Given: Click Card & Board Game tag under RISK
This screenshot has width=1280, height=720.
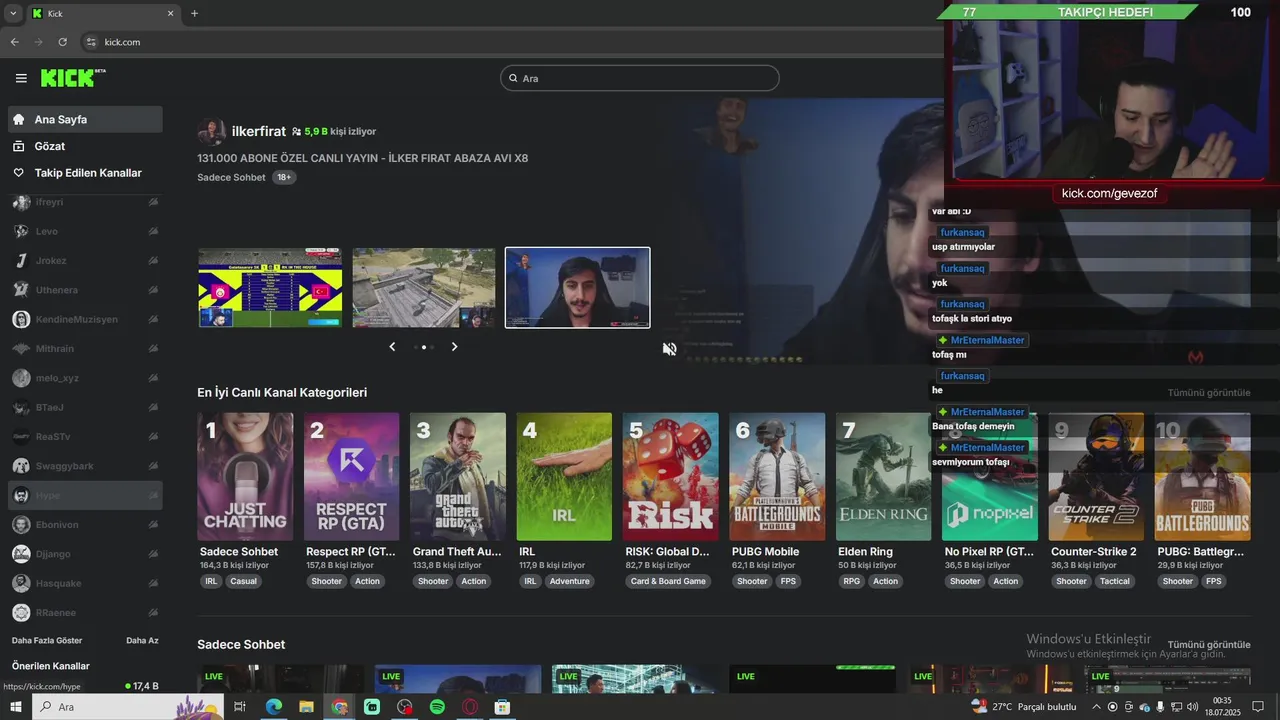Looking at the screenshot, I should click(668, 581).
